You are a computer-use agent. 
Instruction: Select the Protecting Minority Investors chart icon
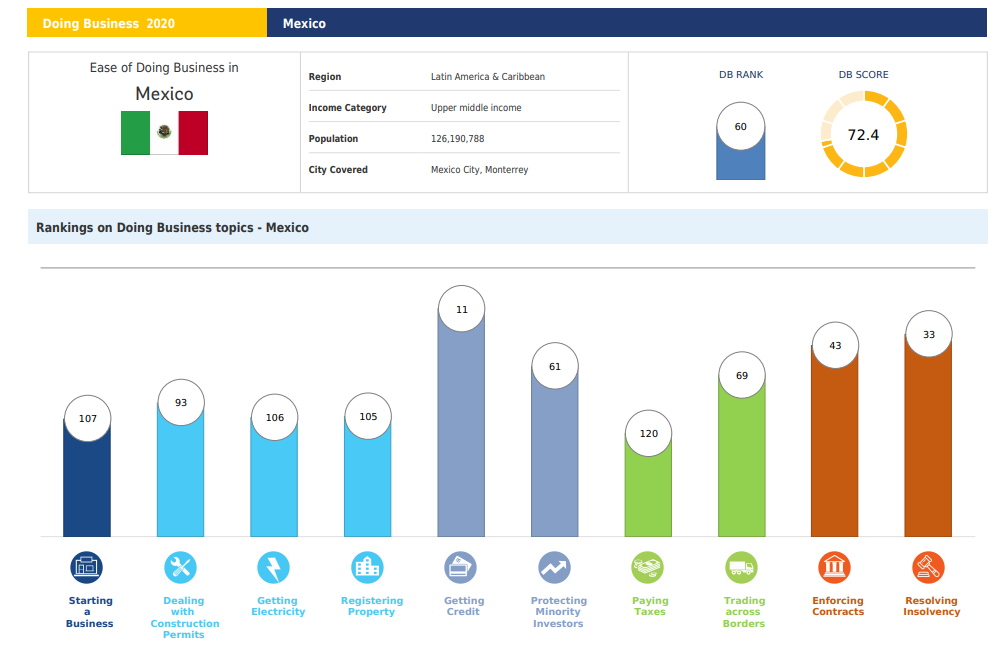click(x=554, y=567)
